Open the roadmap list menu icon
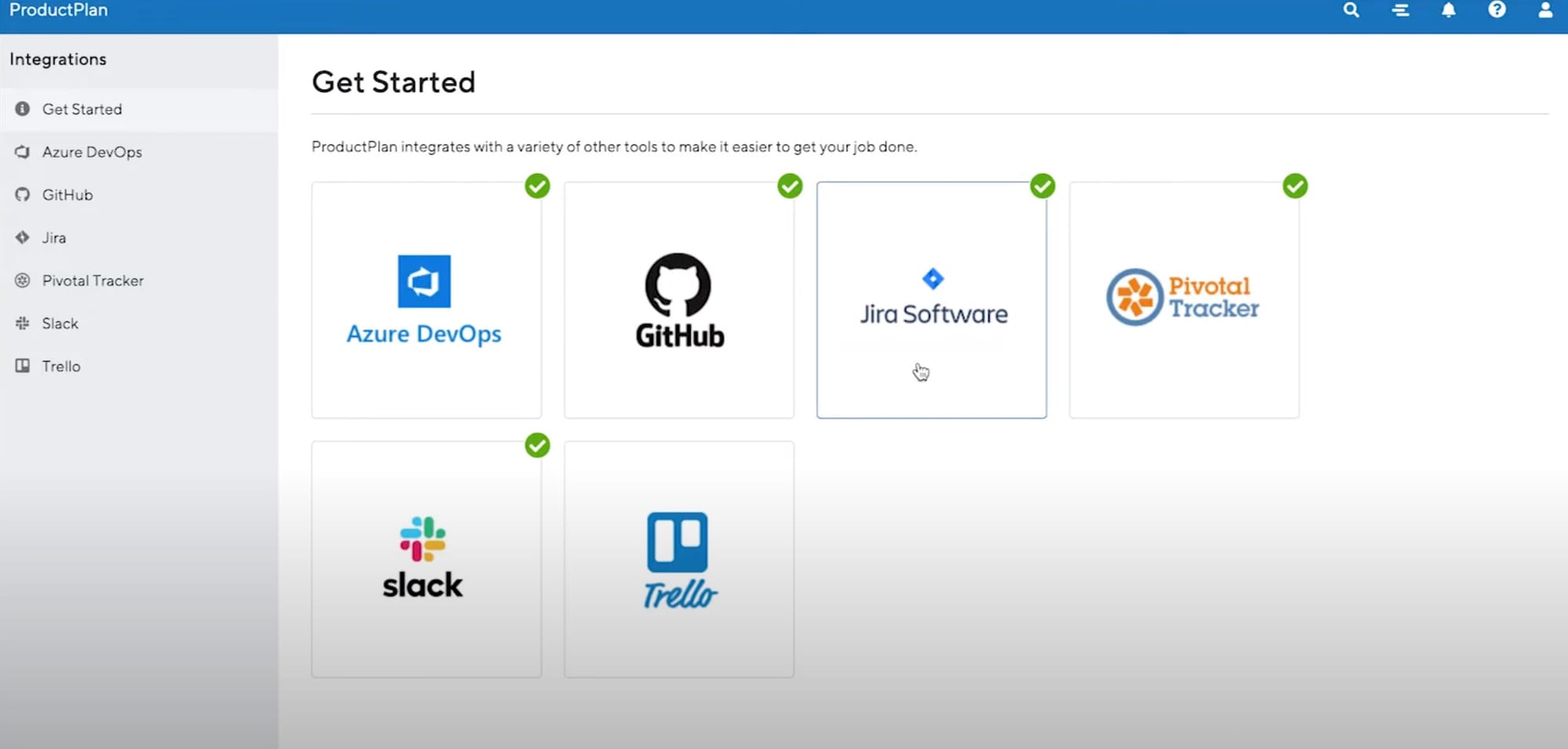Screen dimensions: 1568x749 [1400, 10]
